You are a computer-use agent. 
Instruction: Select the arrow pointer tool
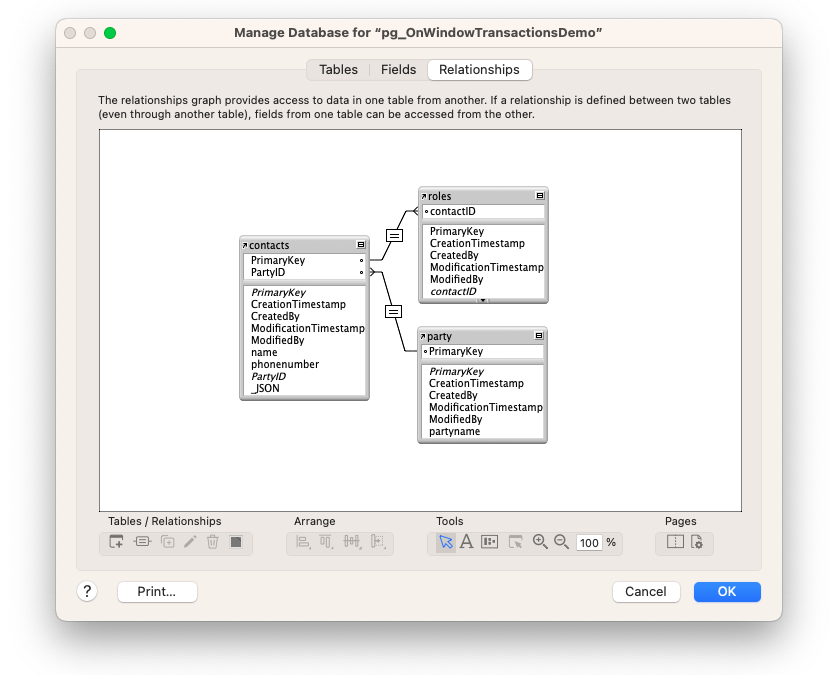click(446, 542)
